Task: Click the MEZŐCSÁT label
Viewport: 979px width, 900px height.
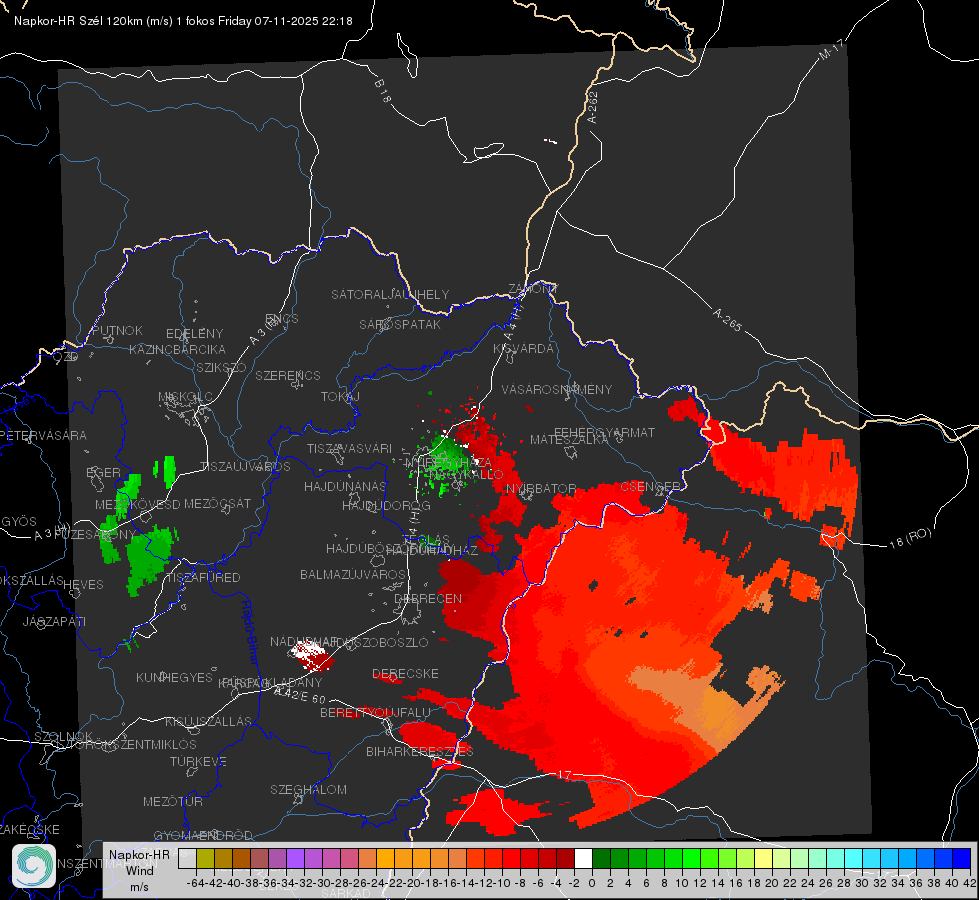Action: coord(218,503)
